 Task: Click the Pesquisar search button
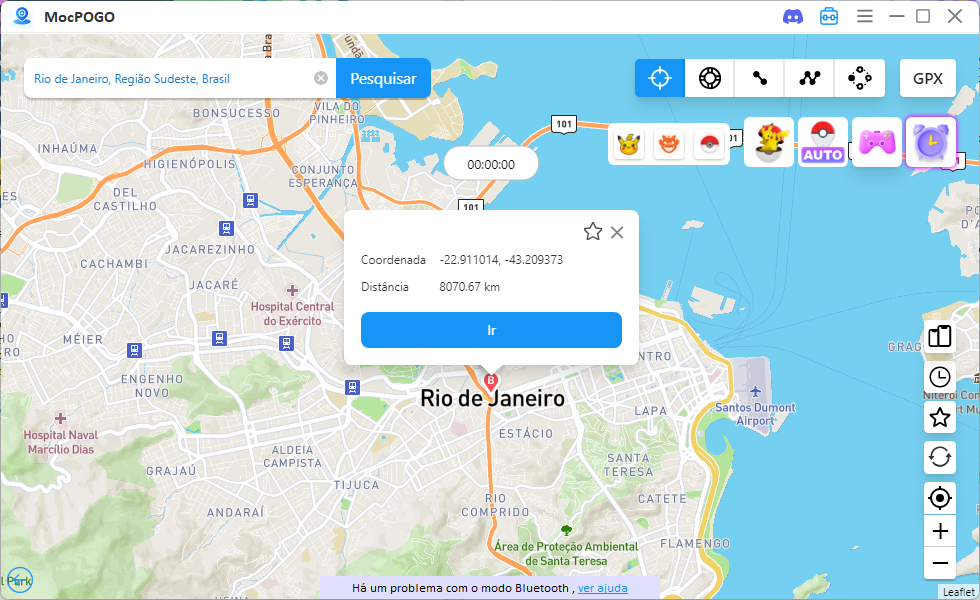click(x=383, y=78)
